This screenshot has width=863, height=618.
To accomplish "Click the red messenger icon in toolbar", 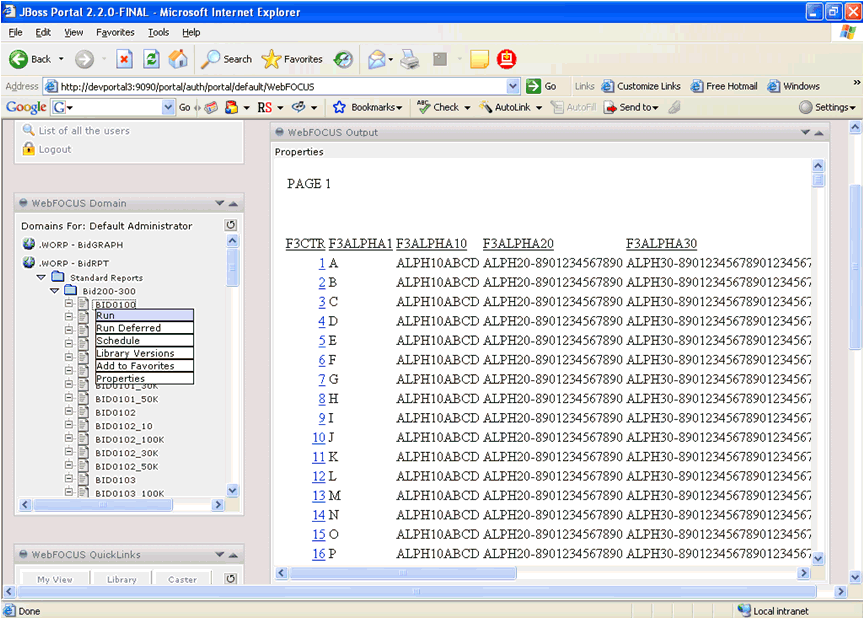I will pos(506,59).
